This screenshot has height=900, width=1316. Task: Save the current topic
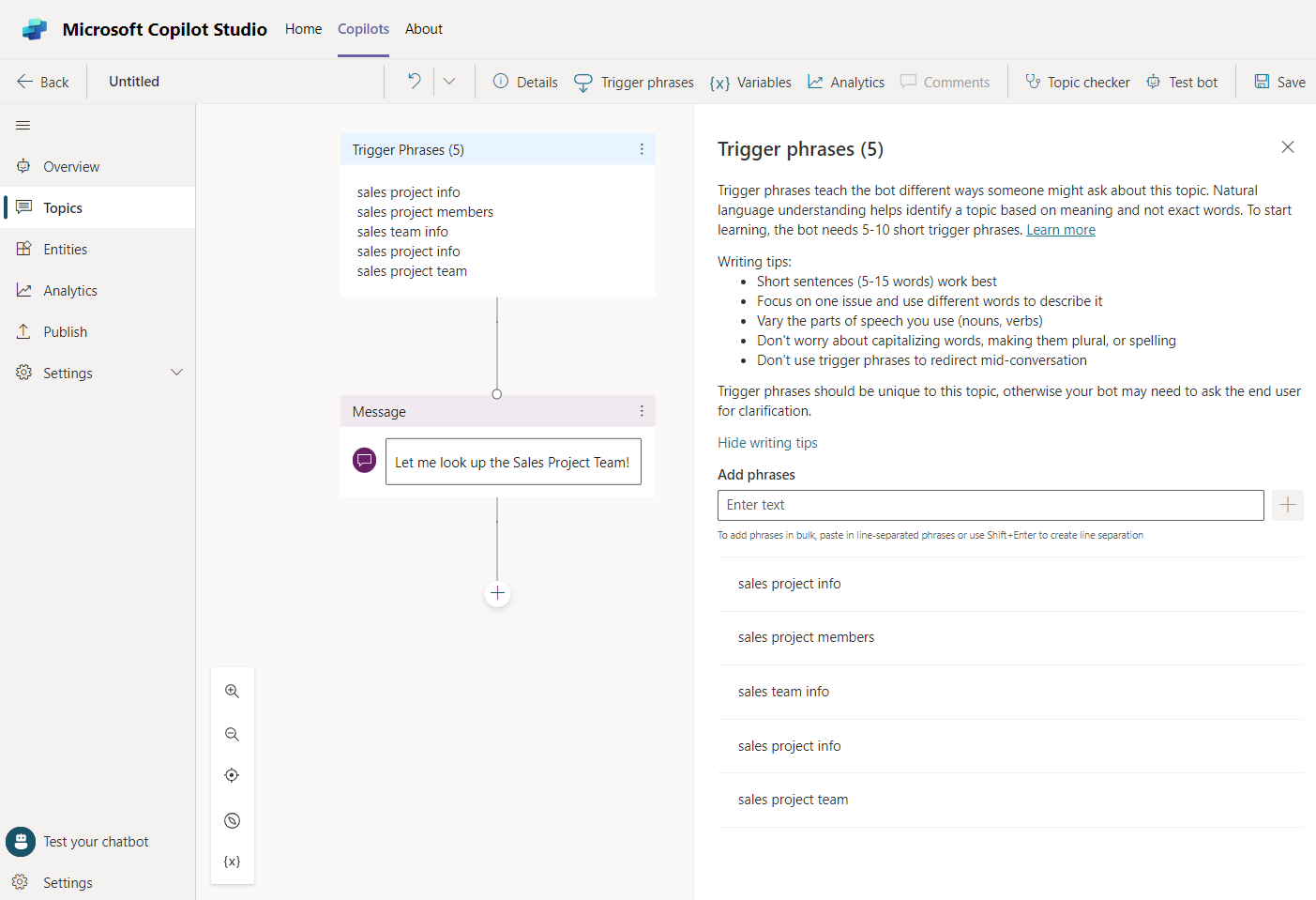coord(1279,82)
